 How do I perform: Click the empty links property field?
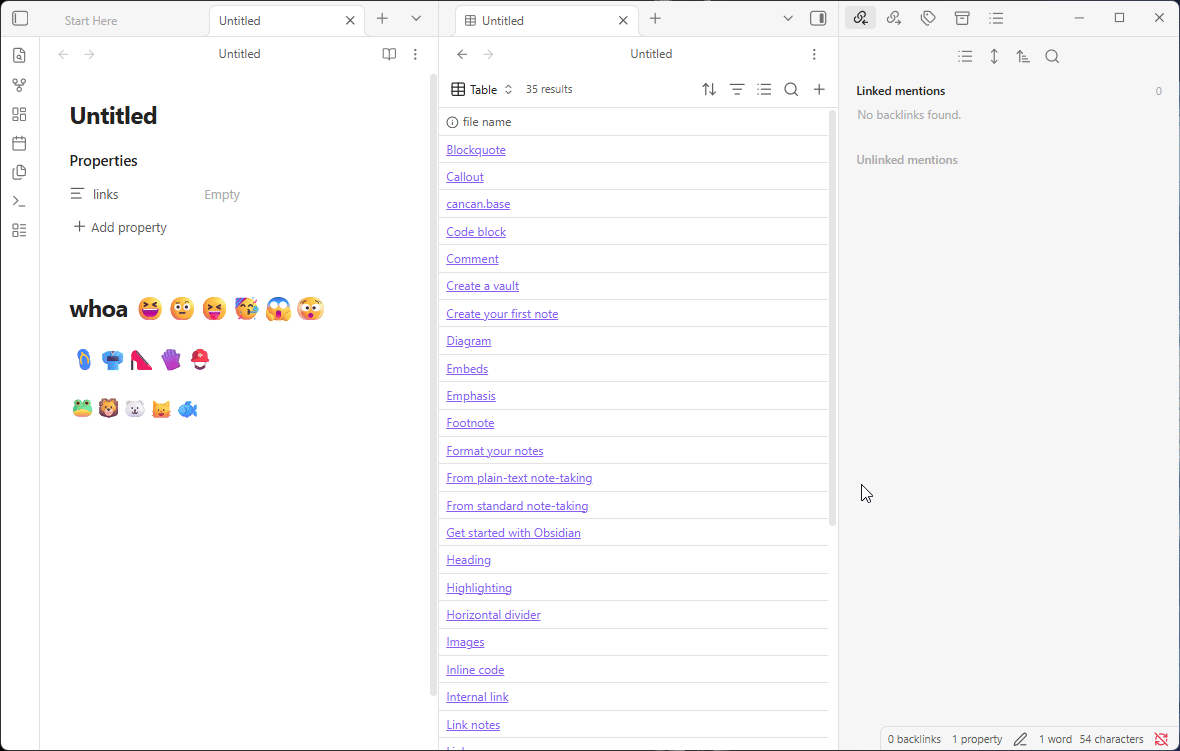coord(222,195)
